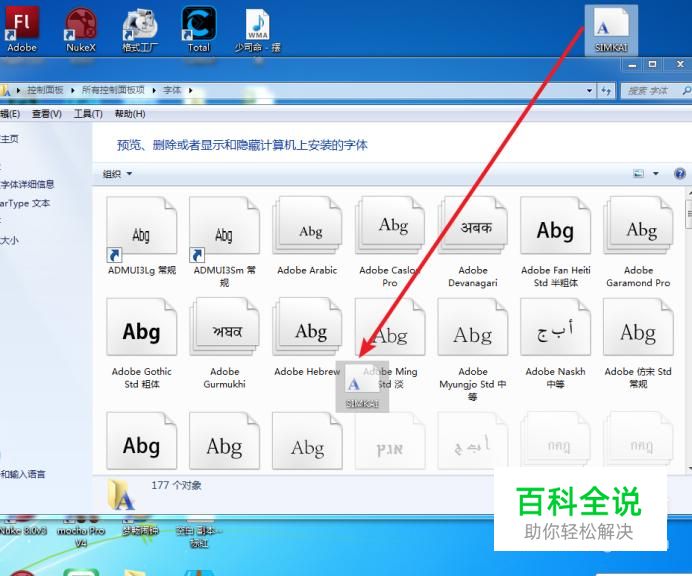
Task: Click the fonts folder icon in address bar
Action: click(x=5, y=90)
